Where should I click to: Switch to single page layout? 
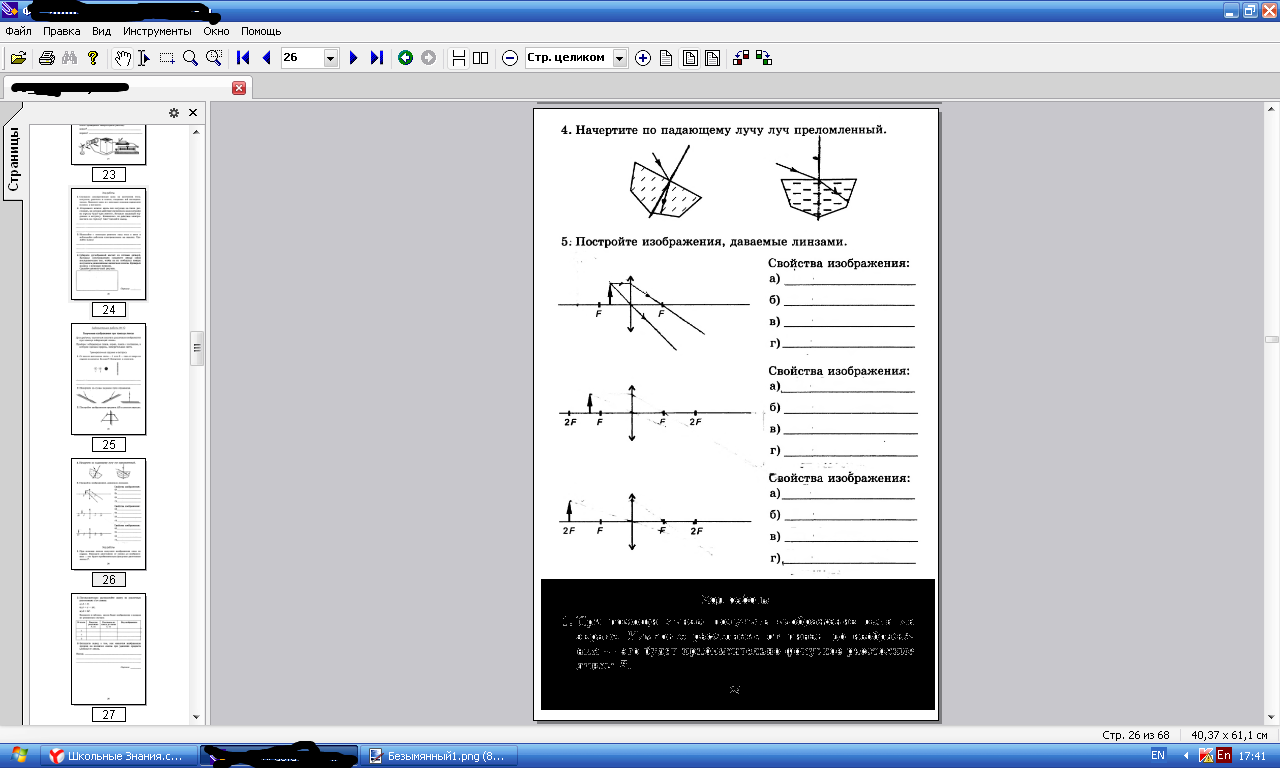[458, 58]
